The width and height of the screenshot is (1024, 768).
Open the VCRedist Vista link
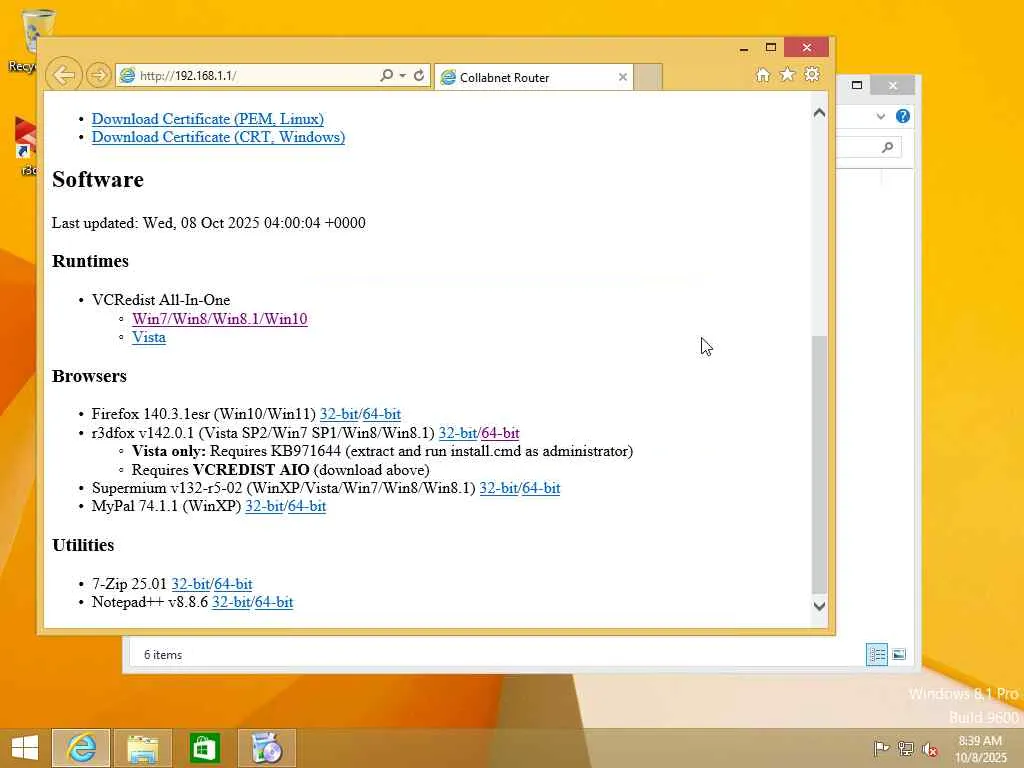tap(149, 338)
